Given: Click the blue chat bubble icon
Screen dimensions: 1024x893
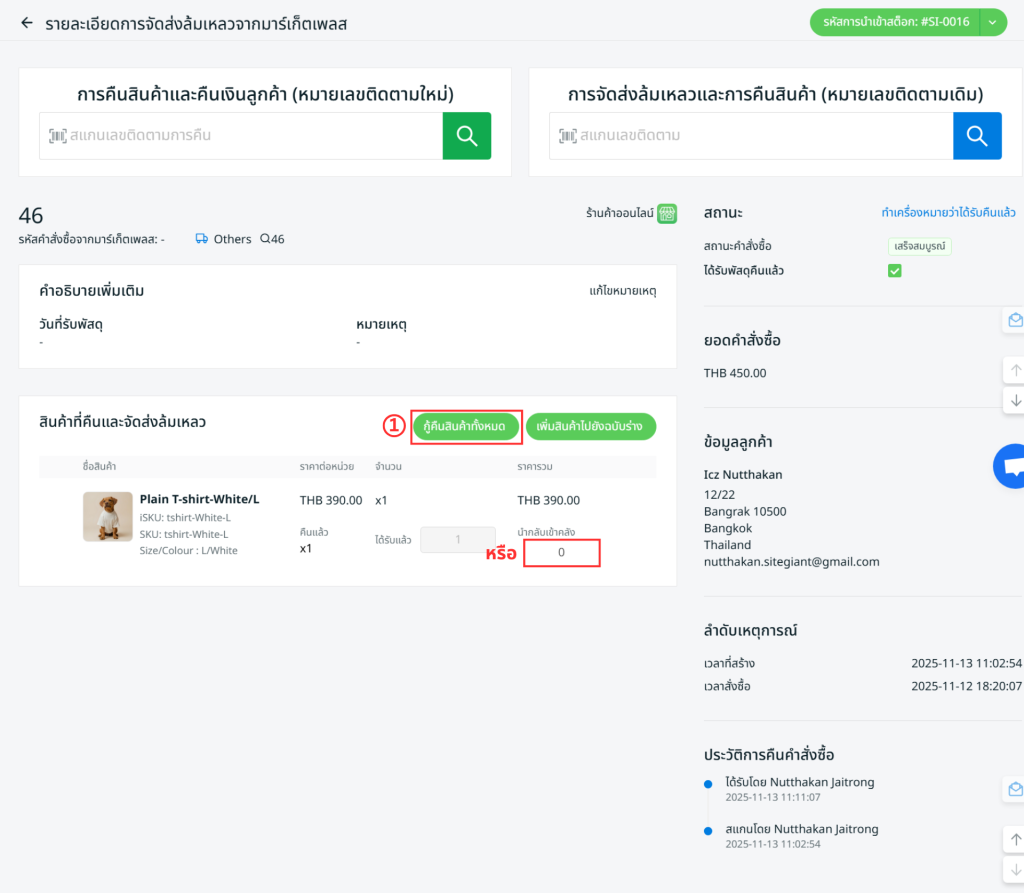Looking at the screenshot, I should (x=1011, y=467).
